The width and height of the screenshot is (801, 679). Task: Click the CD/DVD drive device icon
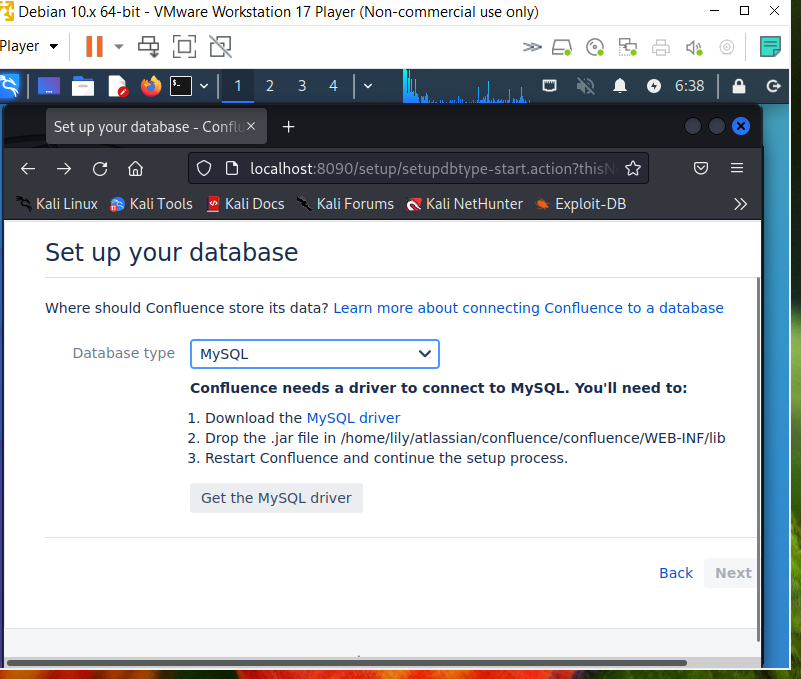click(x=595, y=48)
